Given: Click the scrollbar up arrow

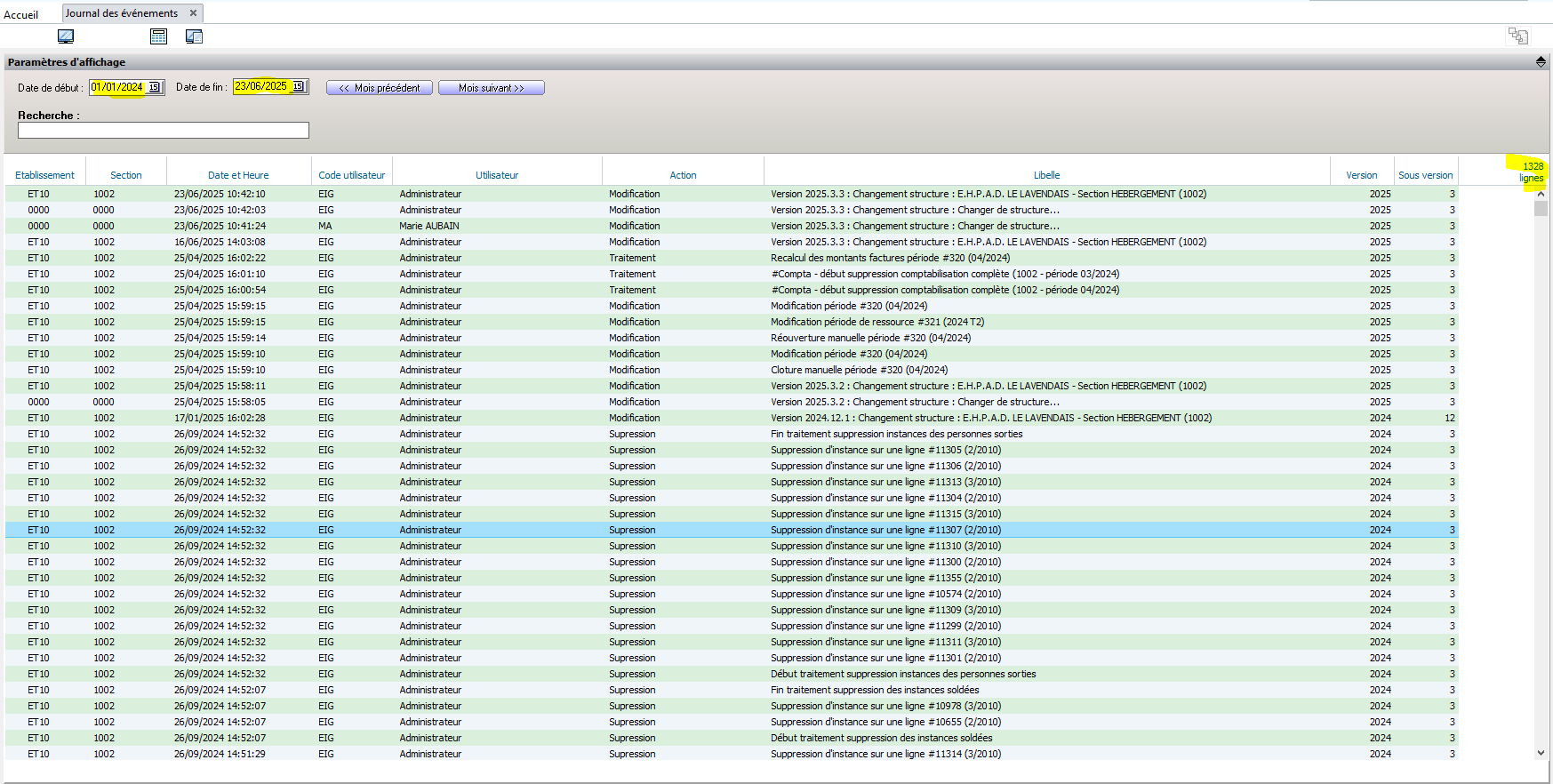Looking at the screenshot, I should (x=1541, y=194).
